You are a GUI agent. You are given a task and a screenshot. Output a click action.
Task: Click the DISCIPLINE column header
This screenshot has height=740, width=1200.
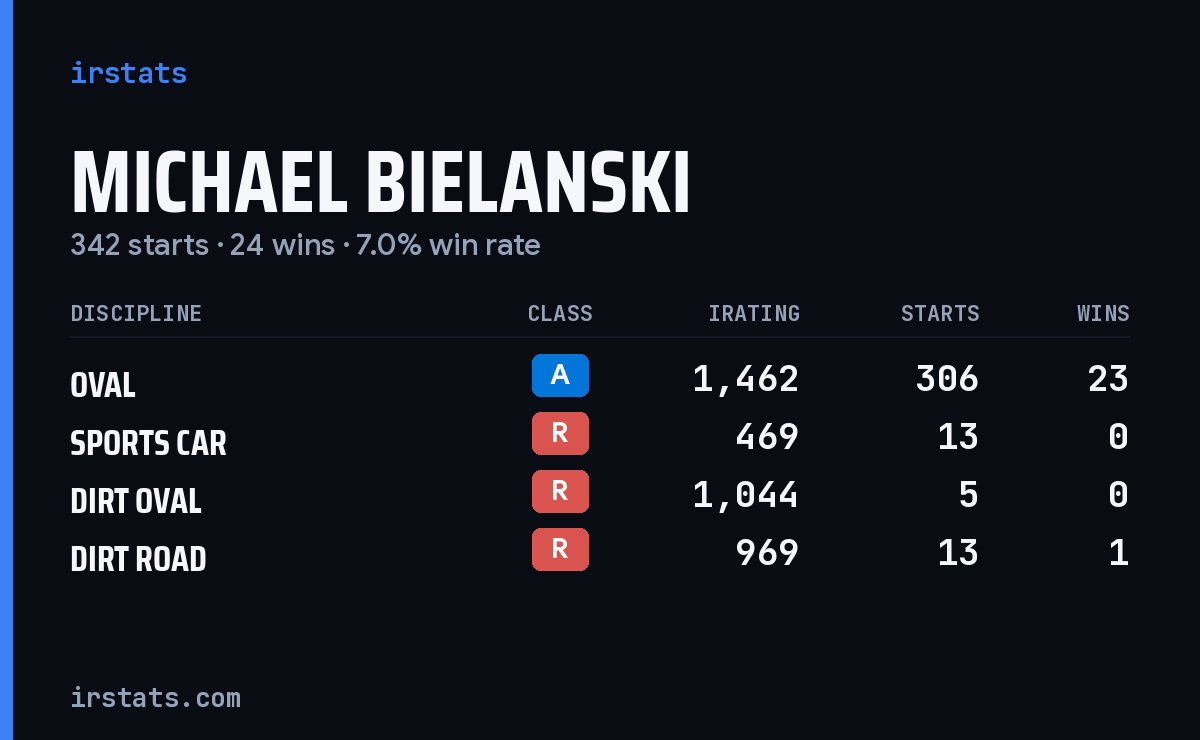[x=136, y=314]
